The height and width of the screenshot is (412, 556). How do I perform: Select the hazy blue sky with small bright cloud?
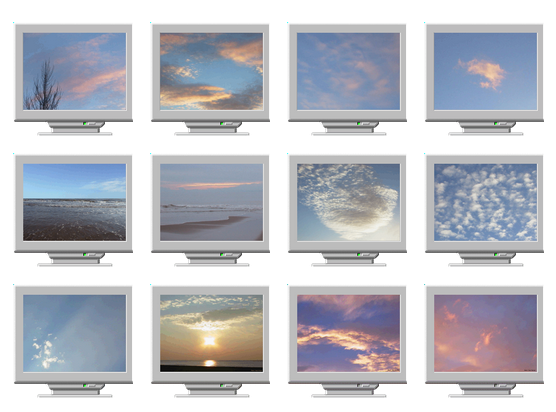pyautogui.click(x=74, y=333)
